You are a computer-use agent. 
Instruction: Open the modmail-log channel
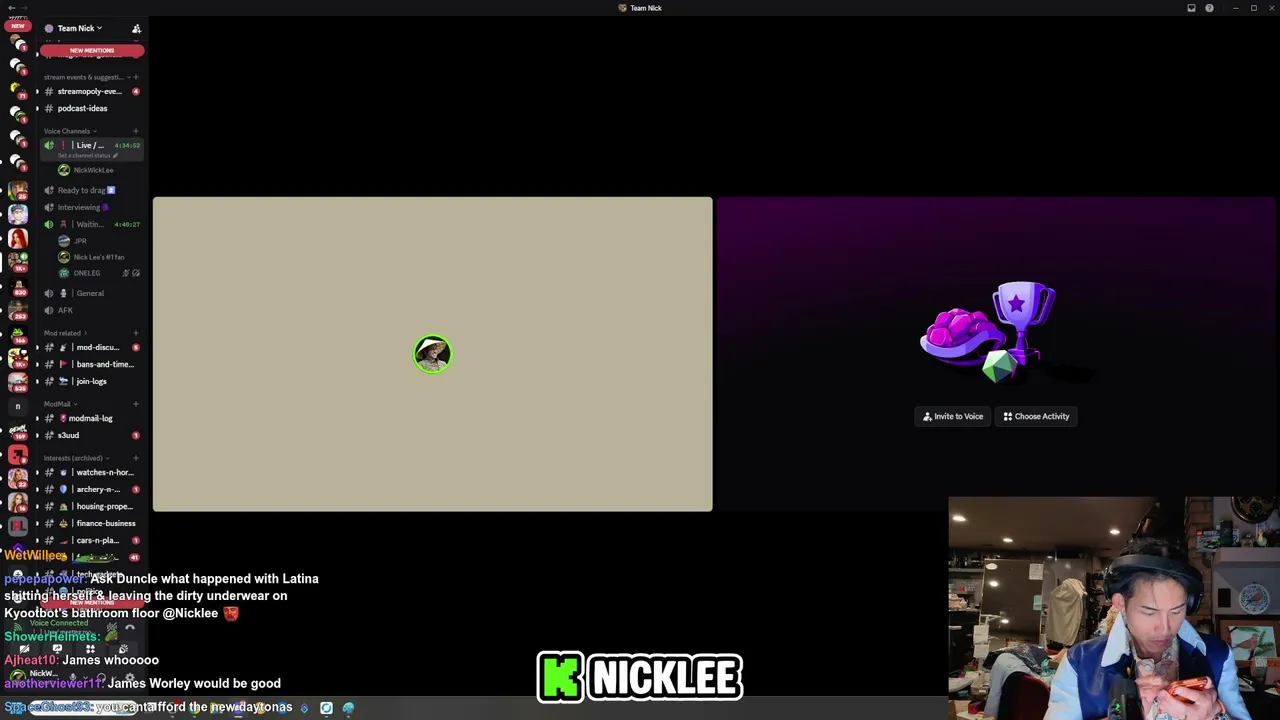90,419
